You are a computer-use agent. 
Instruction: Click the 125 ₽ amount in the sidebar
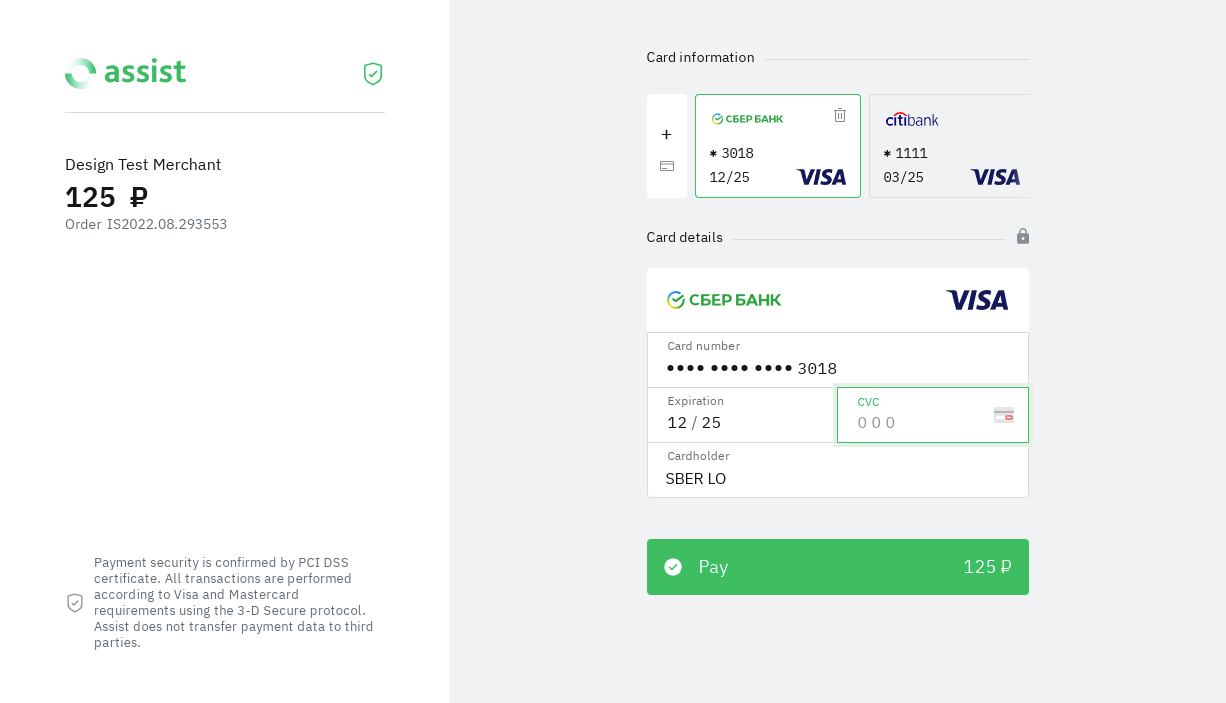pos(106,197)
